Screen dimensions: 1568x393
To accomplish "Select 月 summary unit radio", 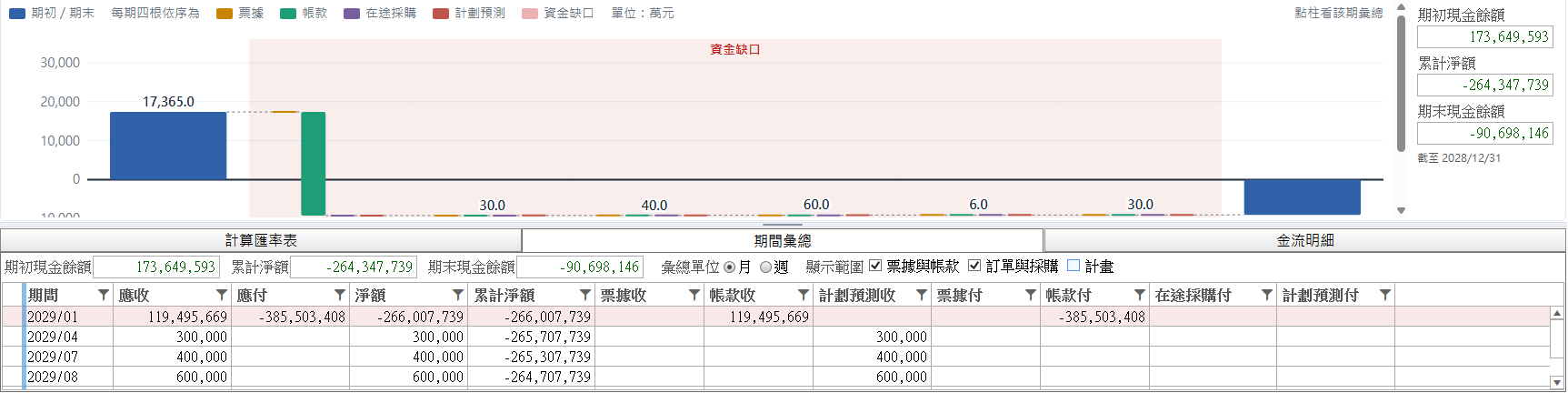I will click(730, 267).
